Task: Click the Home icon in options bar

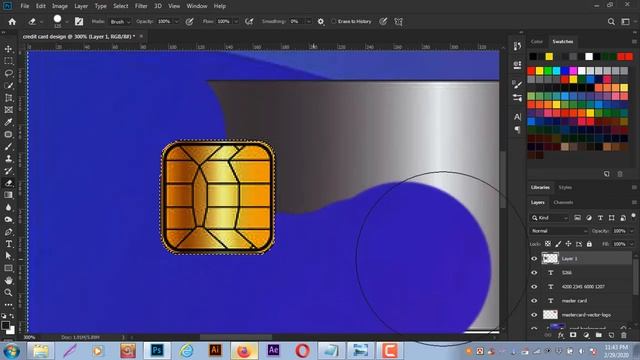Action: pos(12,22)
